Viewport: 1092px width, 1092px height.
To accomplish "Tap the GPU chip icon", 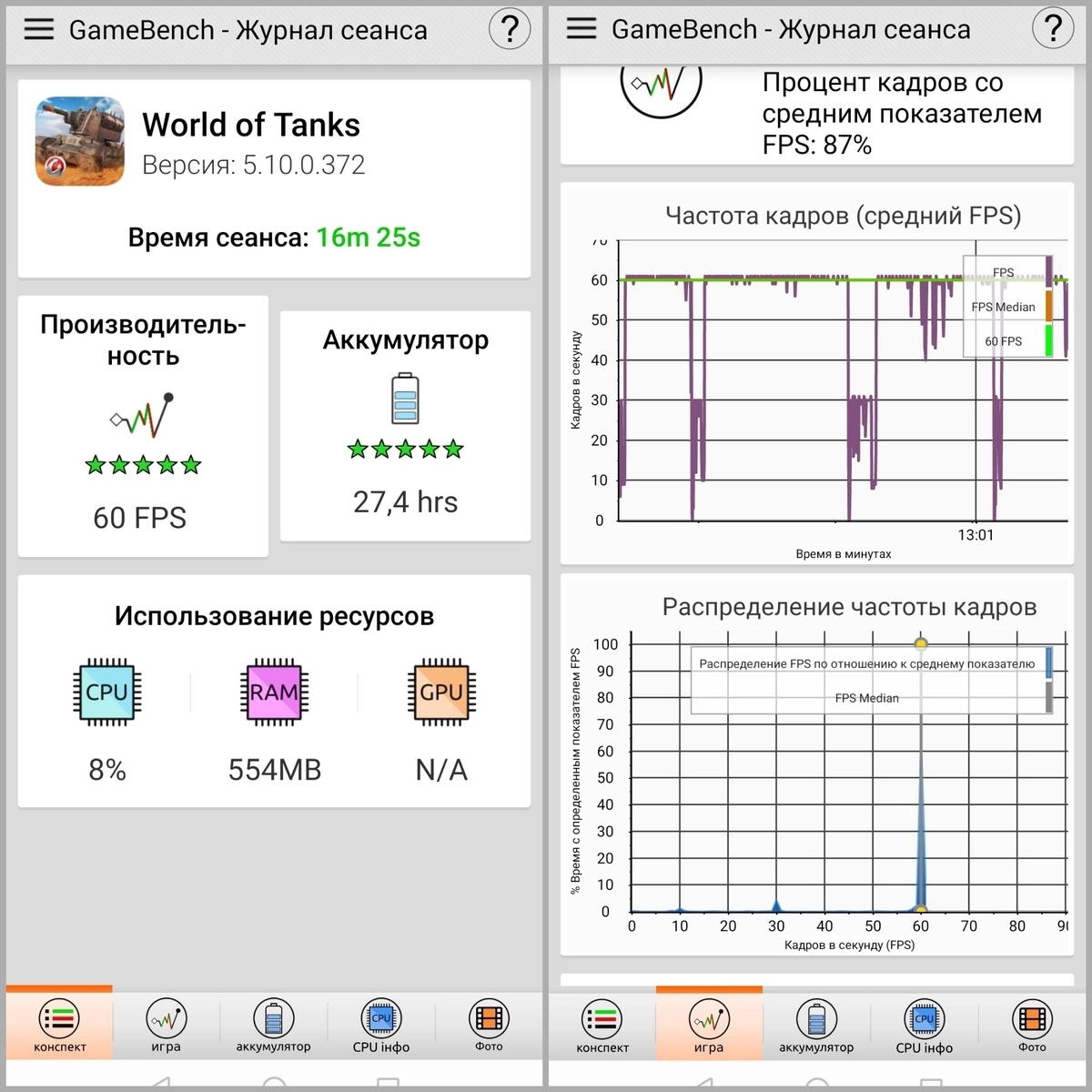I will point(441,692).
